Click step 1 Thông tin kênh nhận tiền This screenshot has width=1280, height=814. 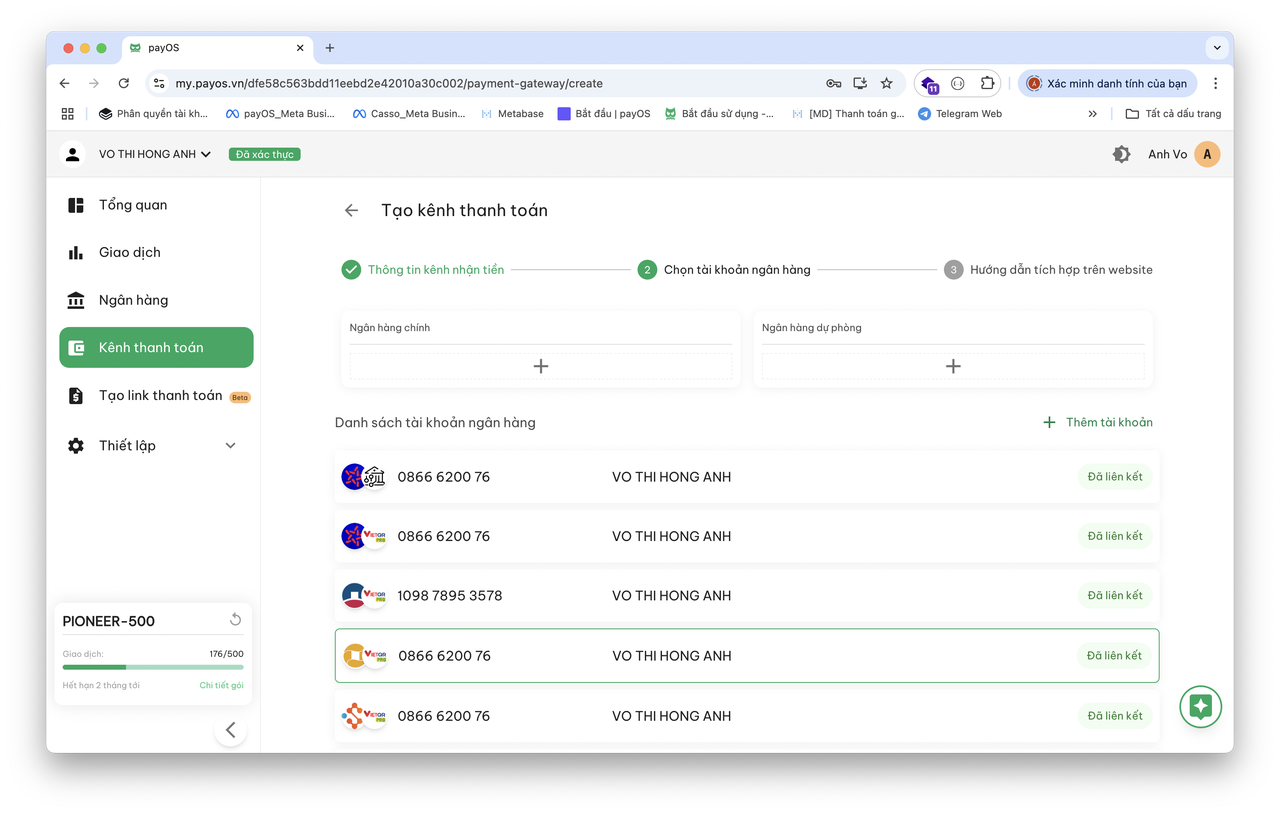coord(422,270)
